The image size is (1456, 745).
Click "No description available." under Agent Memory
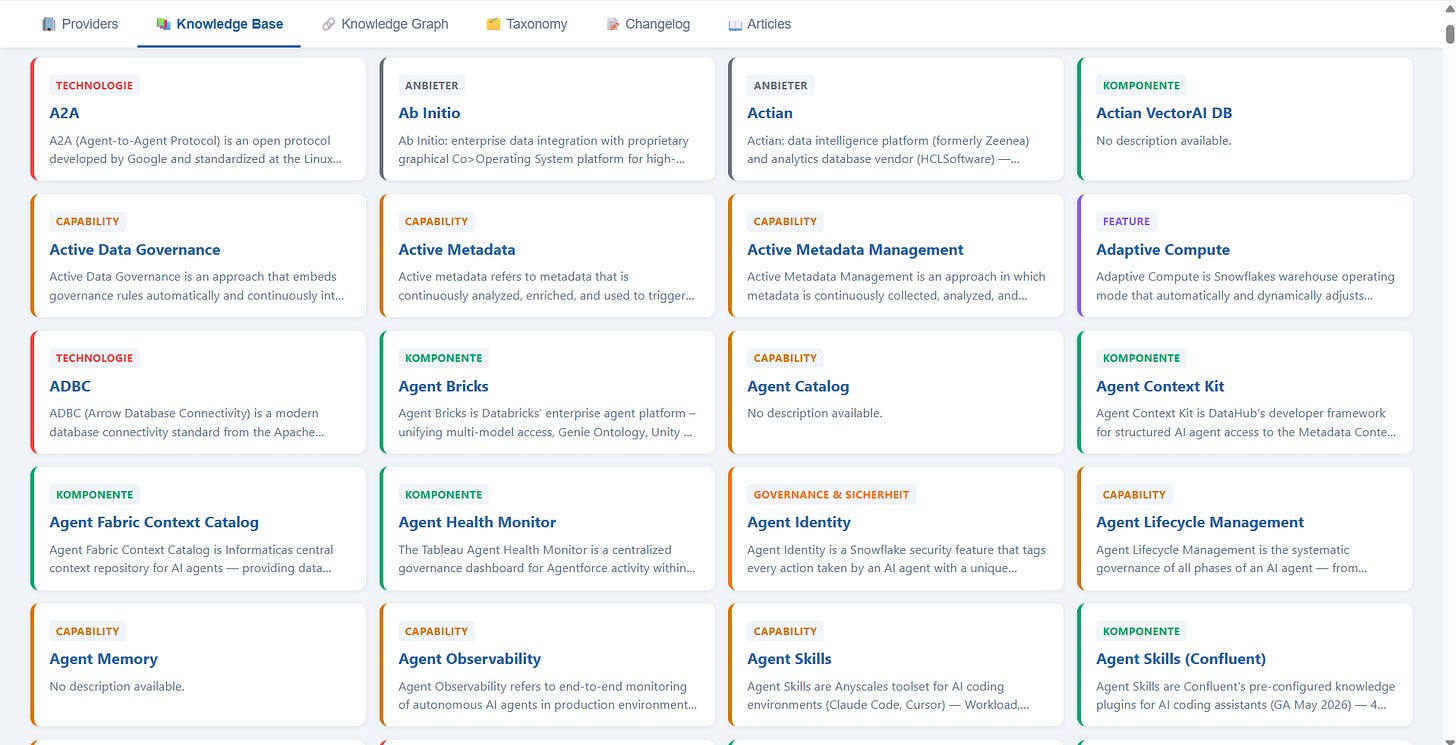(x=117, y=687)
